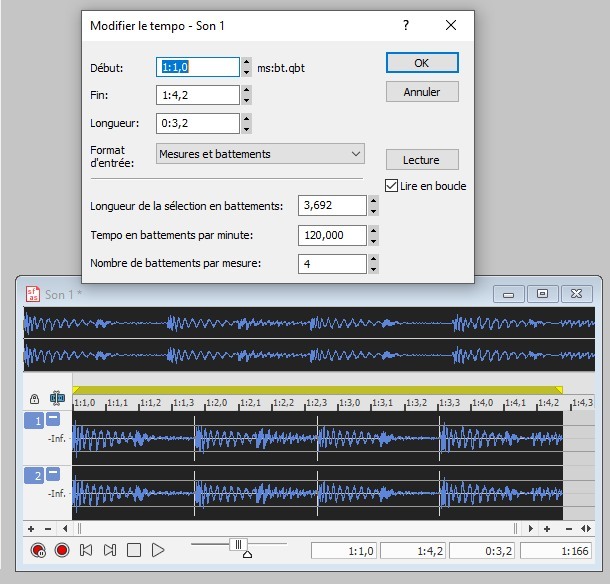Collapse channel 2 with its minus button
The width and height of the screenshot is (610, 584).
pos(53,474)
